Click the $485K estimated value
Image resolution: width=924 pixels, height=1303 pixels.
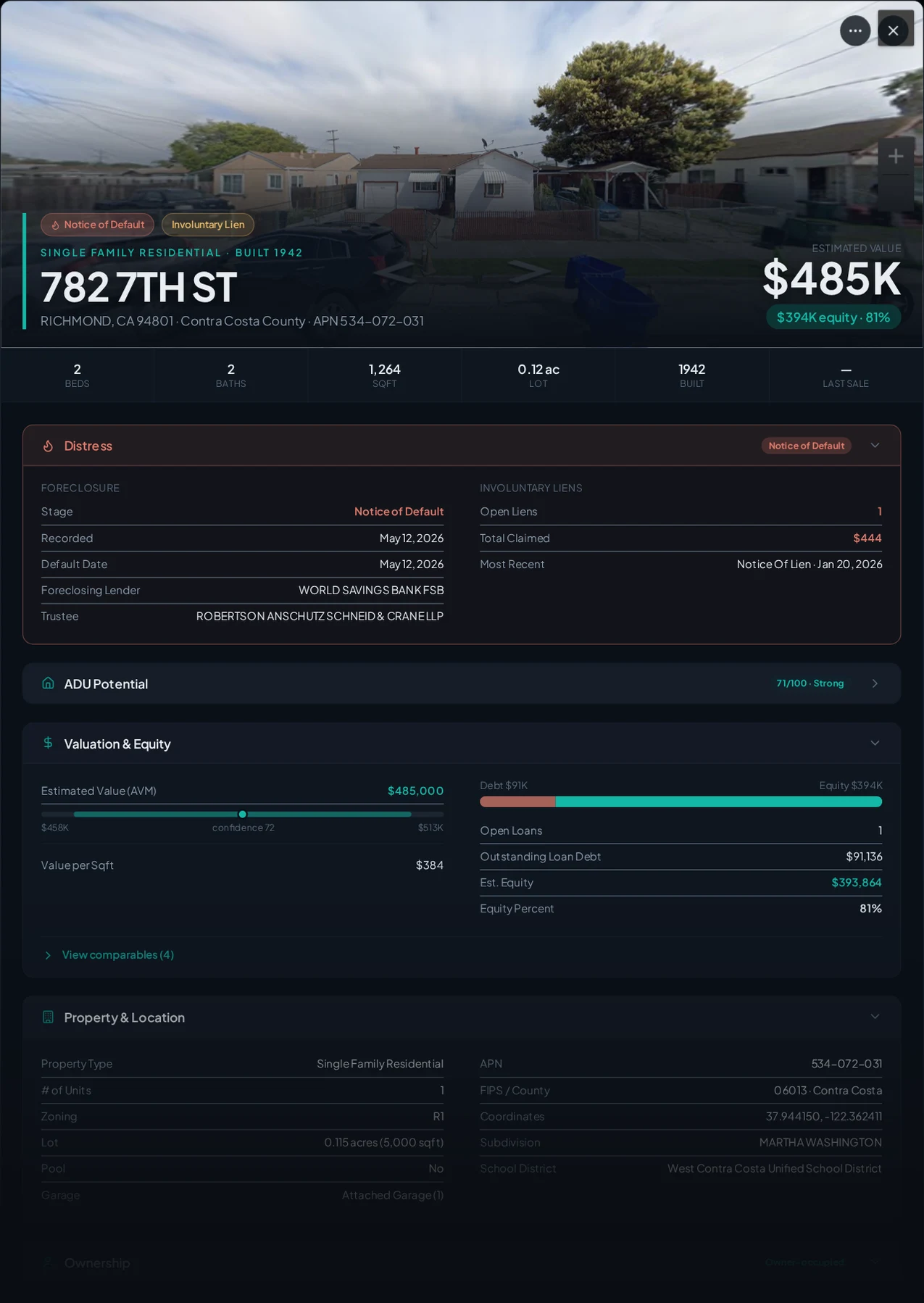point(832,278)
